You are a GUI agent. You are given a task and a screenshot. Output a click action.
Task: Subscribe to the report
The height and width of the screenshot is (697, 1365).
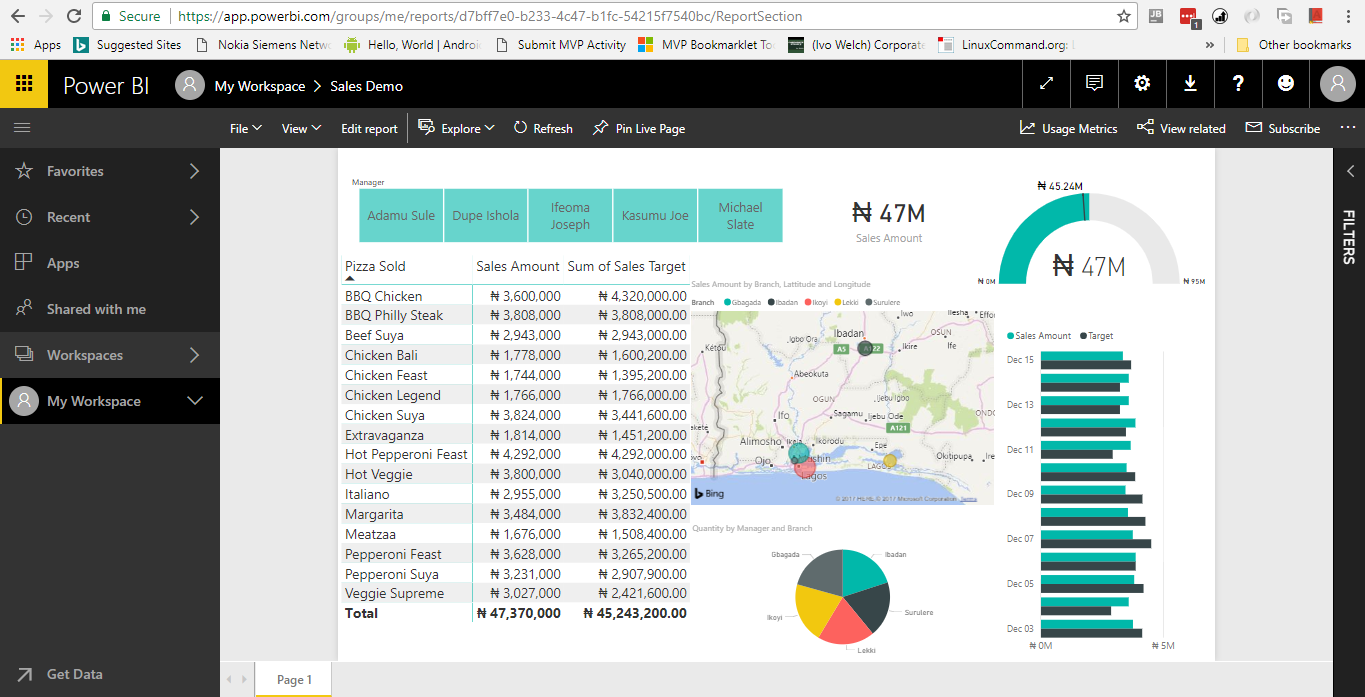pos(1282,128)
